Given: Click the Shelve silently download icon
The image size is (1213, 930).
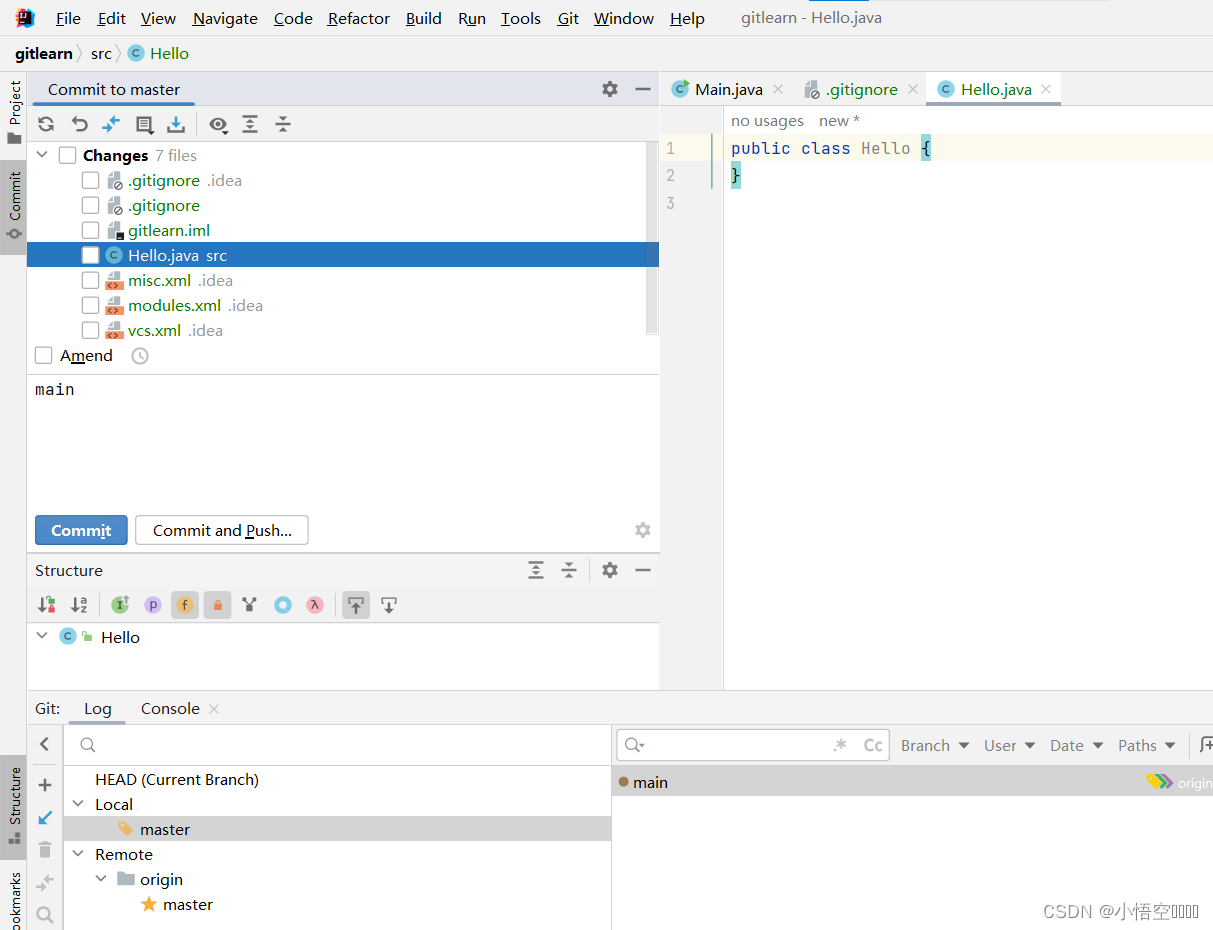Looking at the screenshot, I should pyautogui.click(x=176, y=124).
